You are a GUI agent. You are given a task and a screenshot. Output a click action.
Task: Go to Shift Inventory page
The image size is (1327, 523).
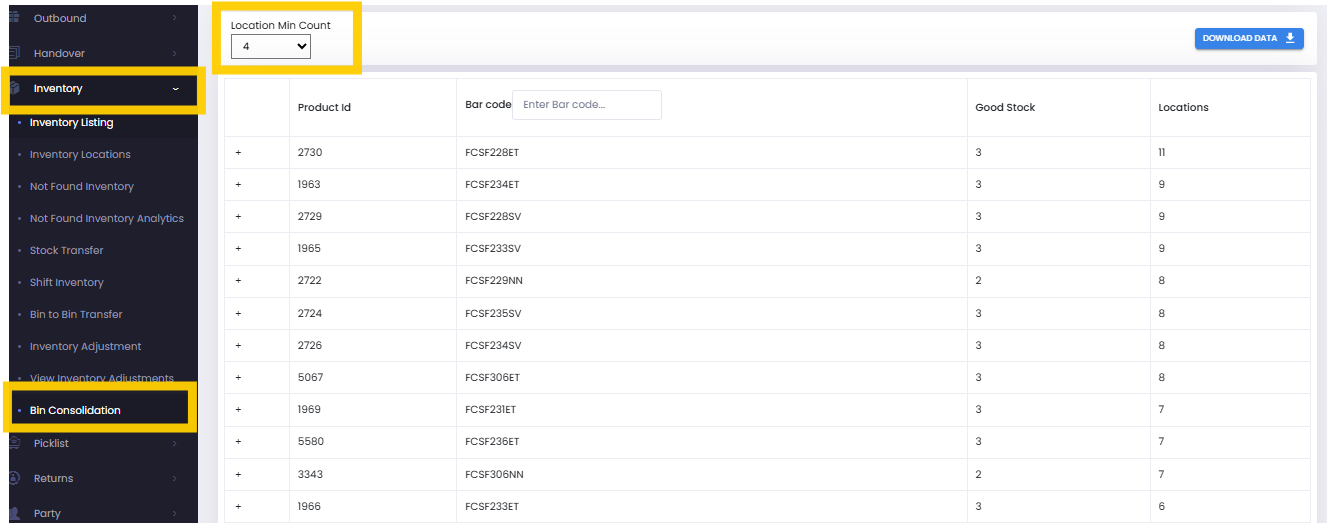click(66, 282)
